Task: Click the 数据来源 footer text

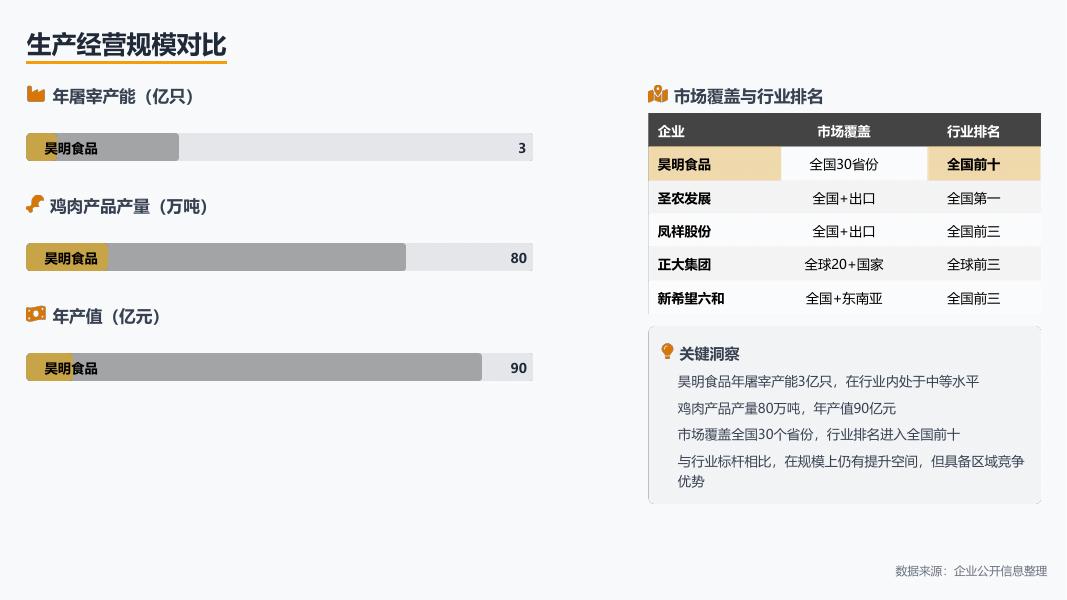Action: (x=970, y=571)
